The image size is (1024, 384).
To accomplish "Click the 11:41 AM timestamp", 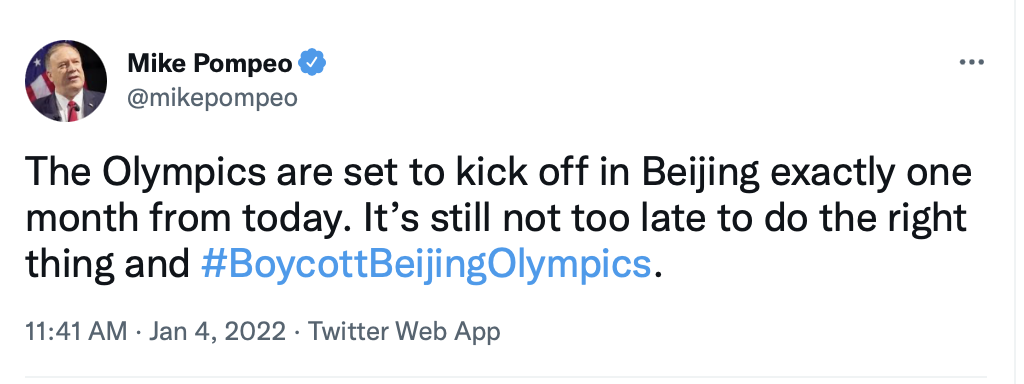I will tap(76, 332).
